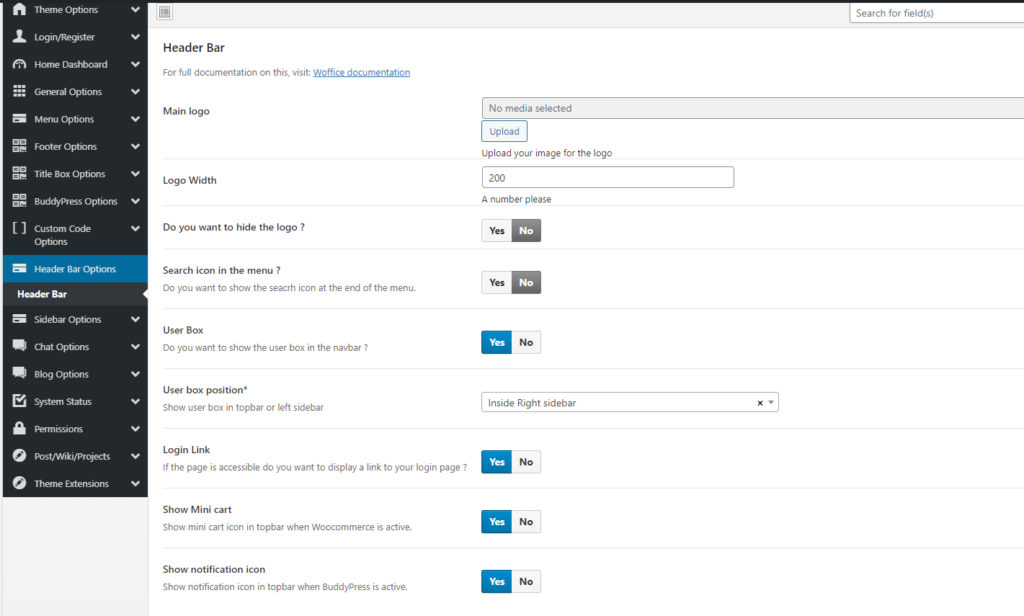Click the Login/Register user icon
Viewport: 1024px width, 616px height.
tap(19, 37)
